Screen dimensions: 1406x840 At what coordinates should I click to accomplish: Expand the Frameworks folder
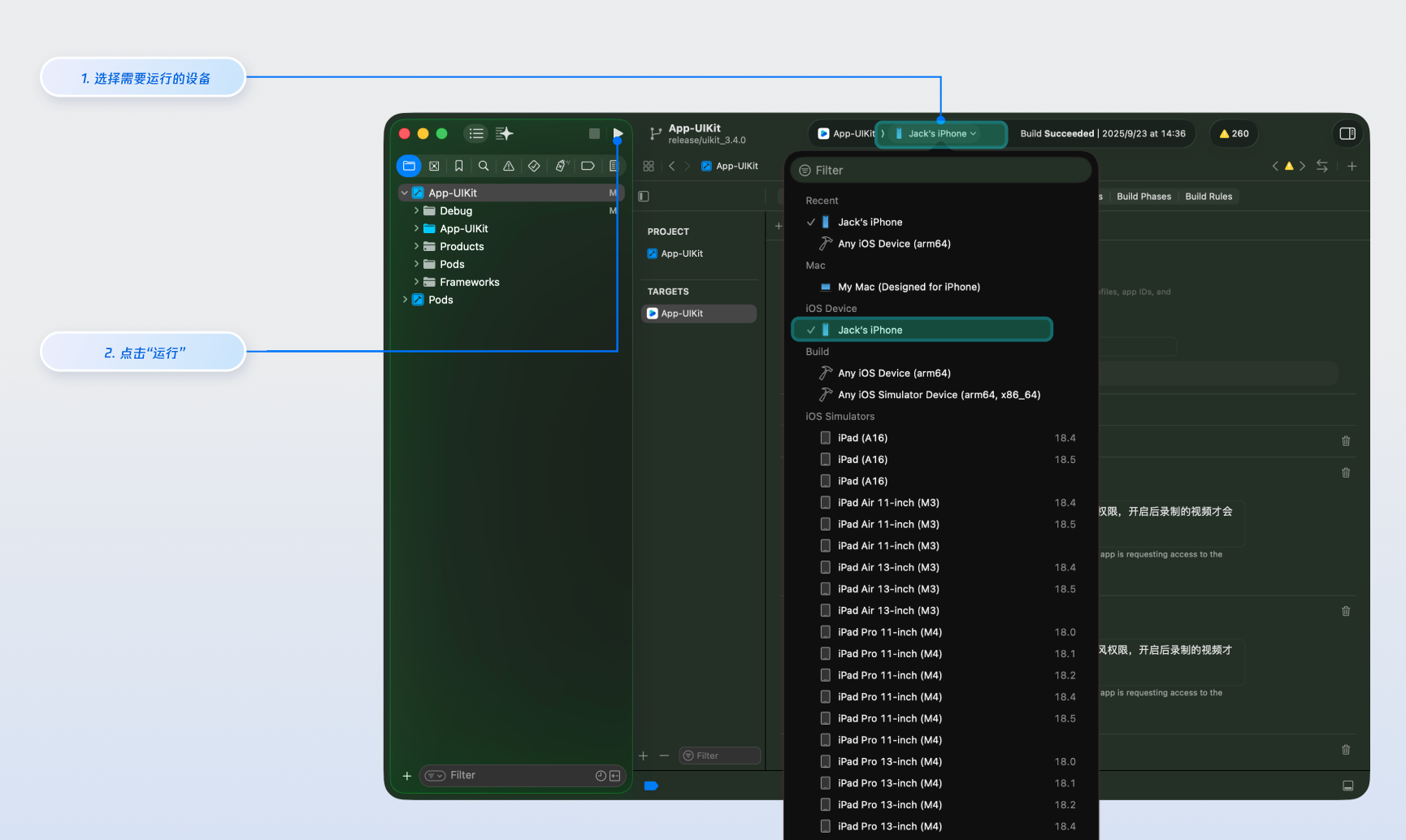click(x=416, y=282)
